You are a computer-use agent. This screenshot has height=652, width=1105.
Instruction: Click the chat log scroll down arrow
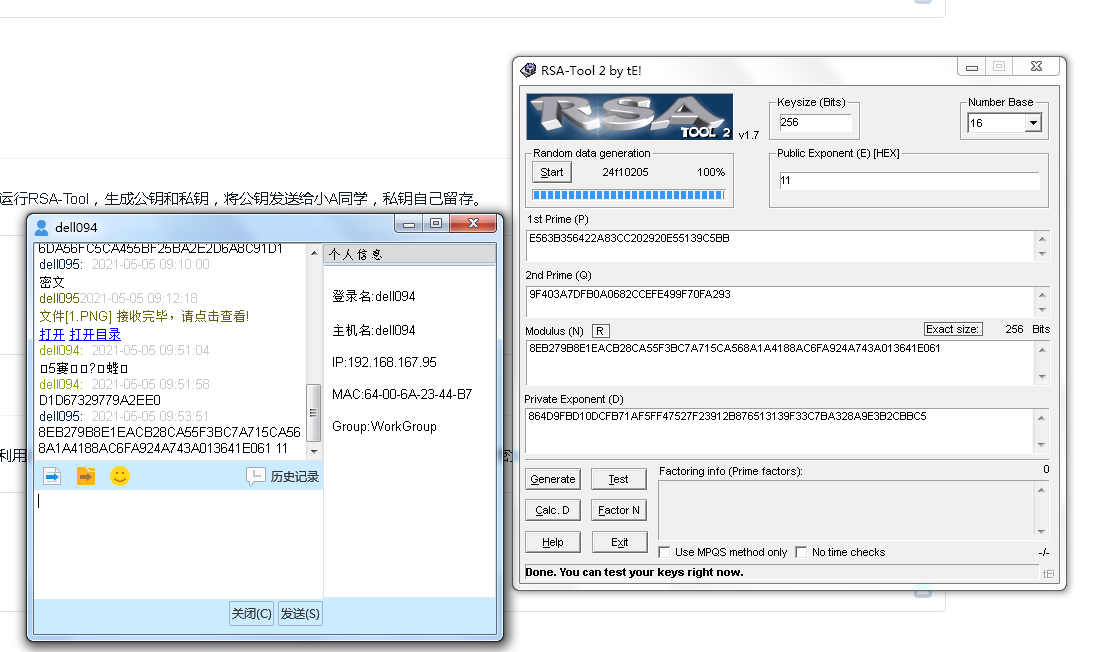pyautogui.click(x=314, y=451)
